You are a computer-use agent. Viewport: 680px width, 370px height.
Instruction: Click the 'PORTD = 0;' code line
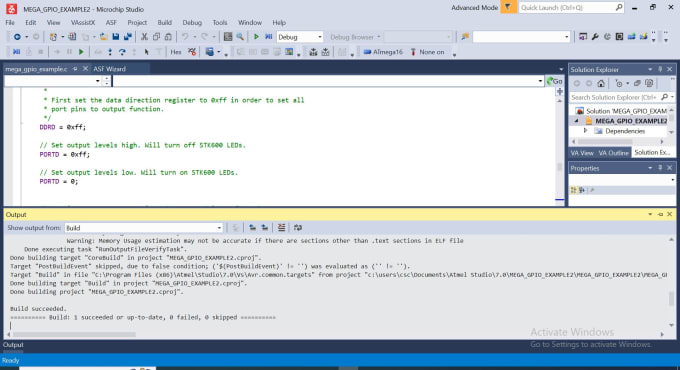[x=59, y=181]
